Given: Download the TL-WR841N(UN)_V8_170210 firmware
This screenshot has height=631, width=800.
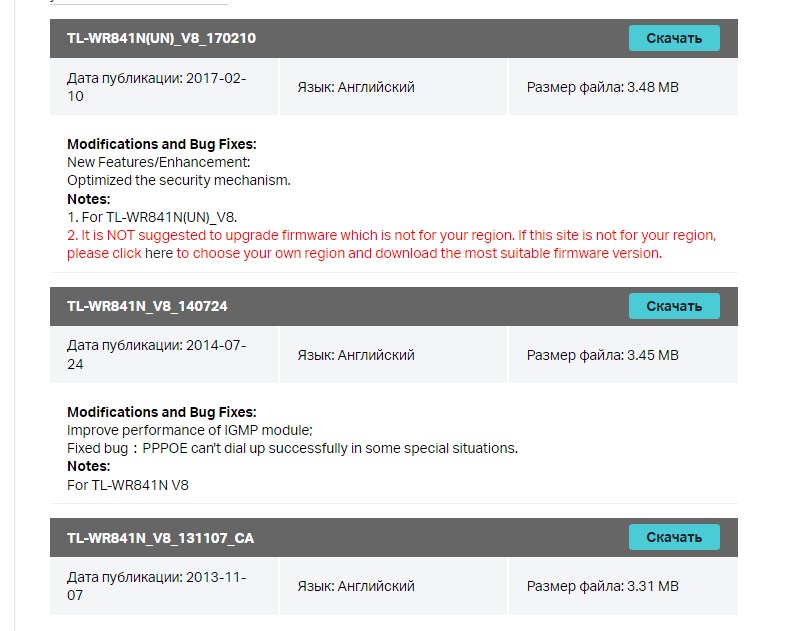Looking at the screenshot, I should 673,38.
